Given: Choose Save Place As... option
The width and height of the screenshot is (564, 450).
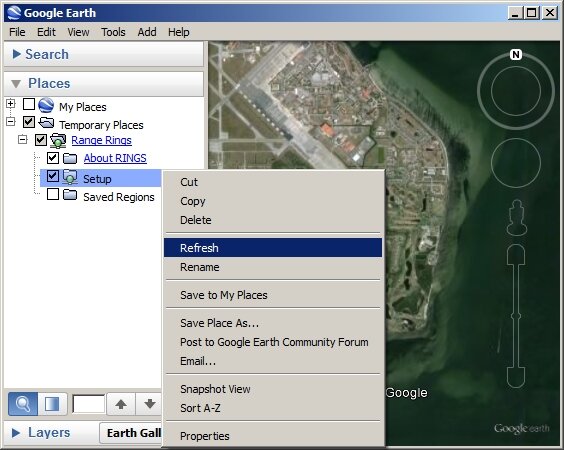Looking at the screenshot, I should pos(273,323).
